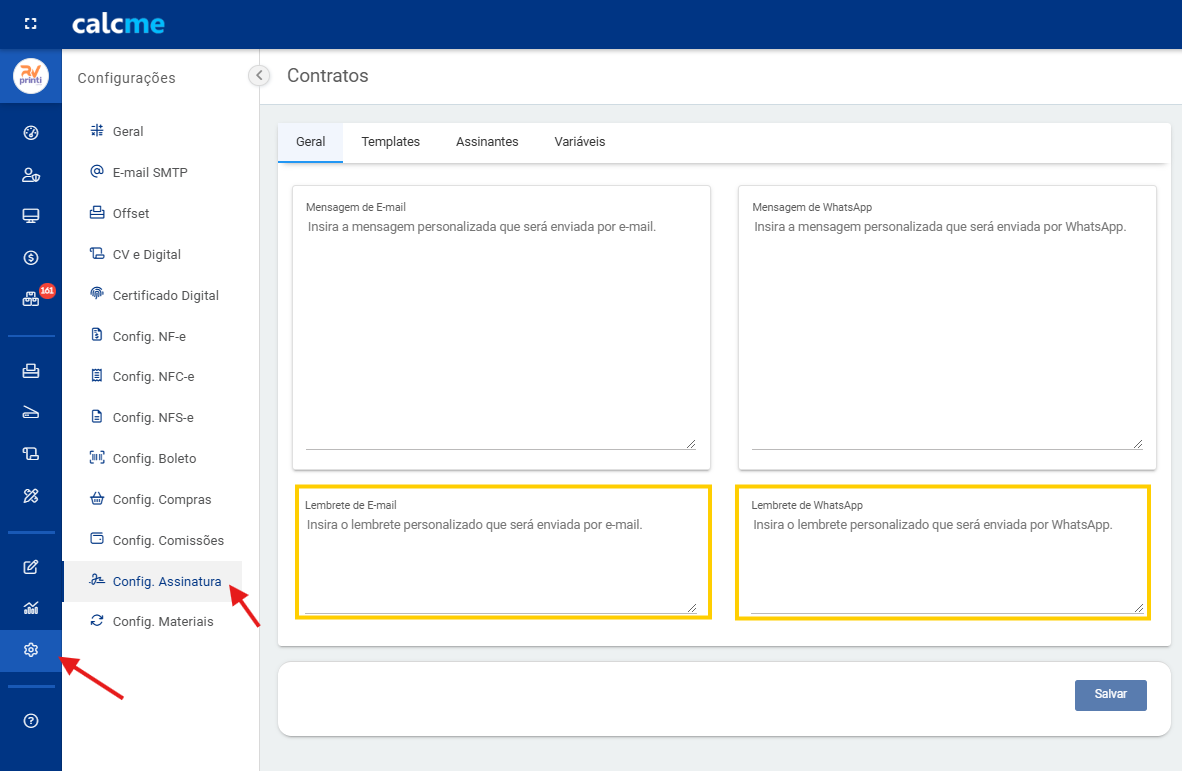Open Config. NFS-e entry

click(x=152, y=417)
